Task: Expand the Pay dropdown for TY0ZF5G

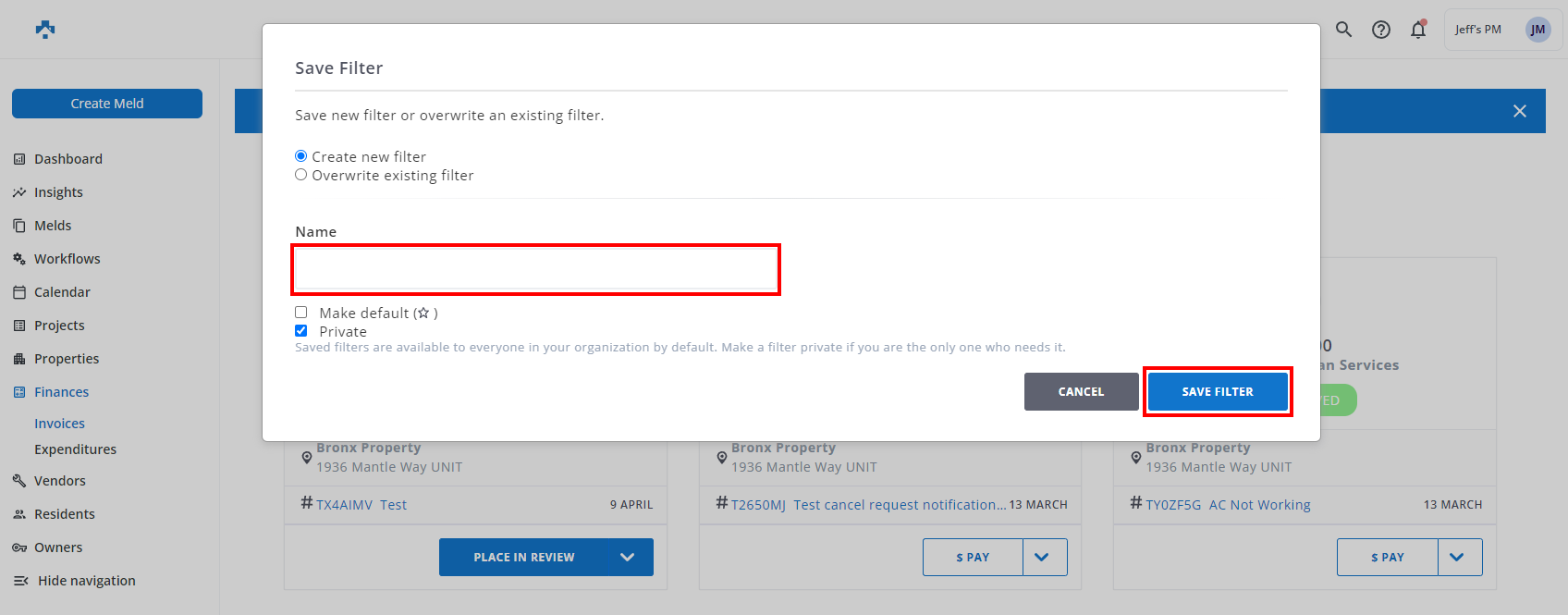Action: tap(1459, 558)
